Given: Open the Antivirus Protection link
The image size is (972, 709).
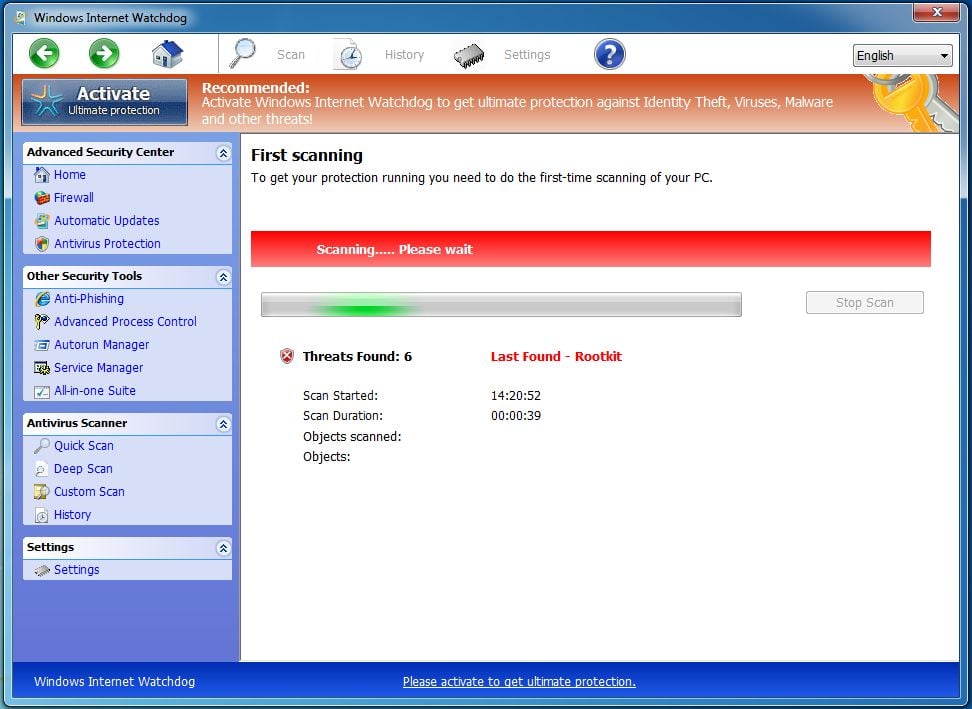Looking at the screenshot, I should [107, 244].
